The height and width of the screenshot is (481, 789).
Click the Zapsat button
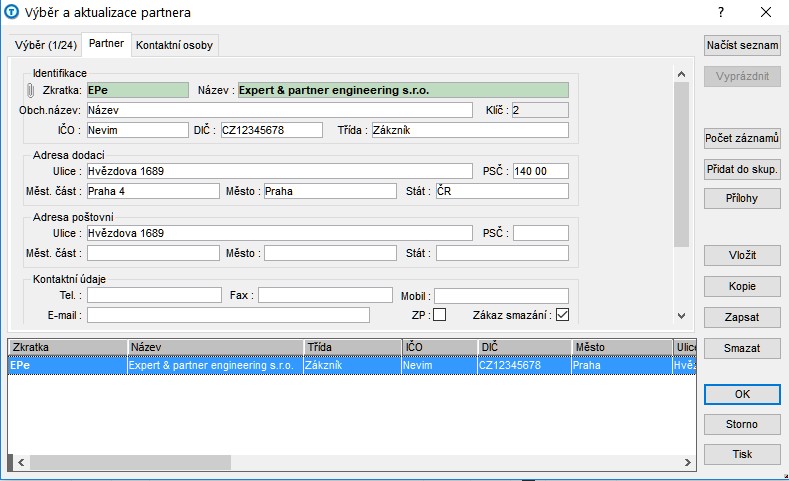(x=742, y=317)
